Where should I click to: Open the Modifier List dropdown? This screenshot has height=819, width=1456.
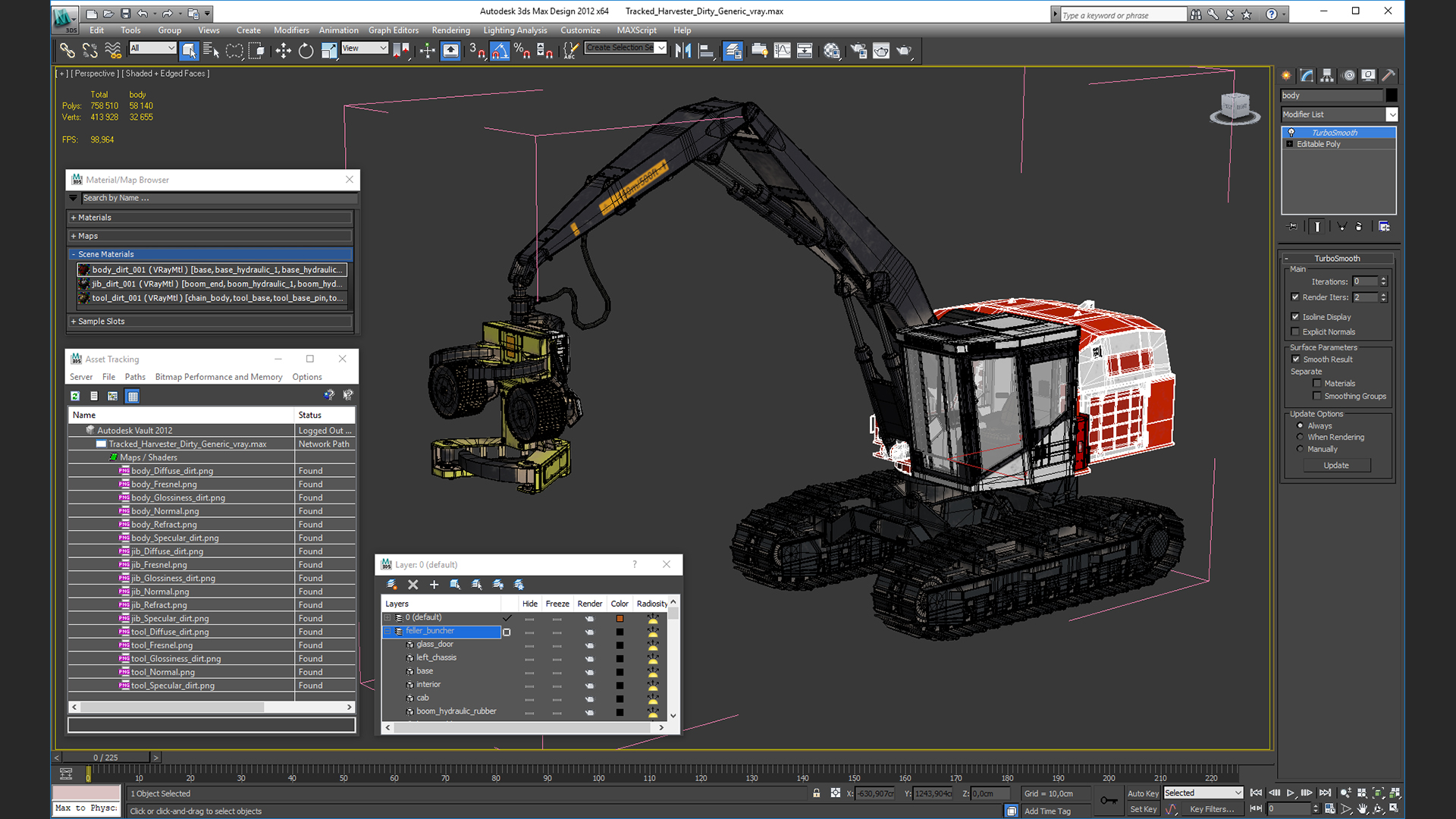click(x=1392, y=115)
